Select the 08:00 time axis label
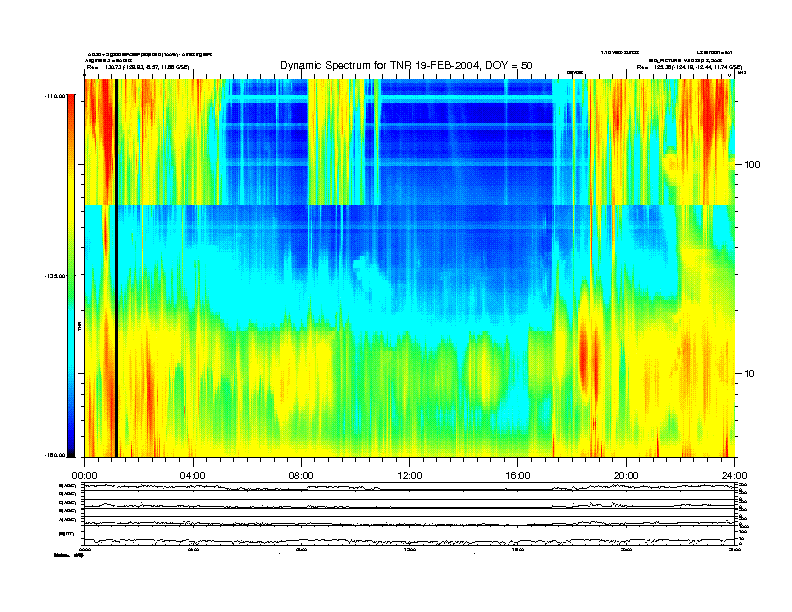Image resolution: width=792 pixels, height=612 pixels. click(x=301, y=476)
